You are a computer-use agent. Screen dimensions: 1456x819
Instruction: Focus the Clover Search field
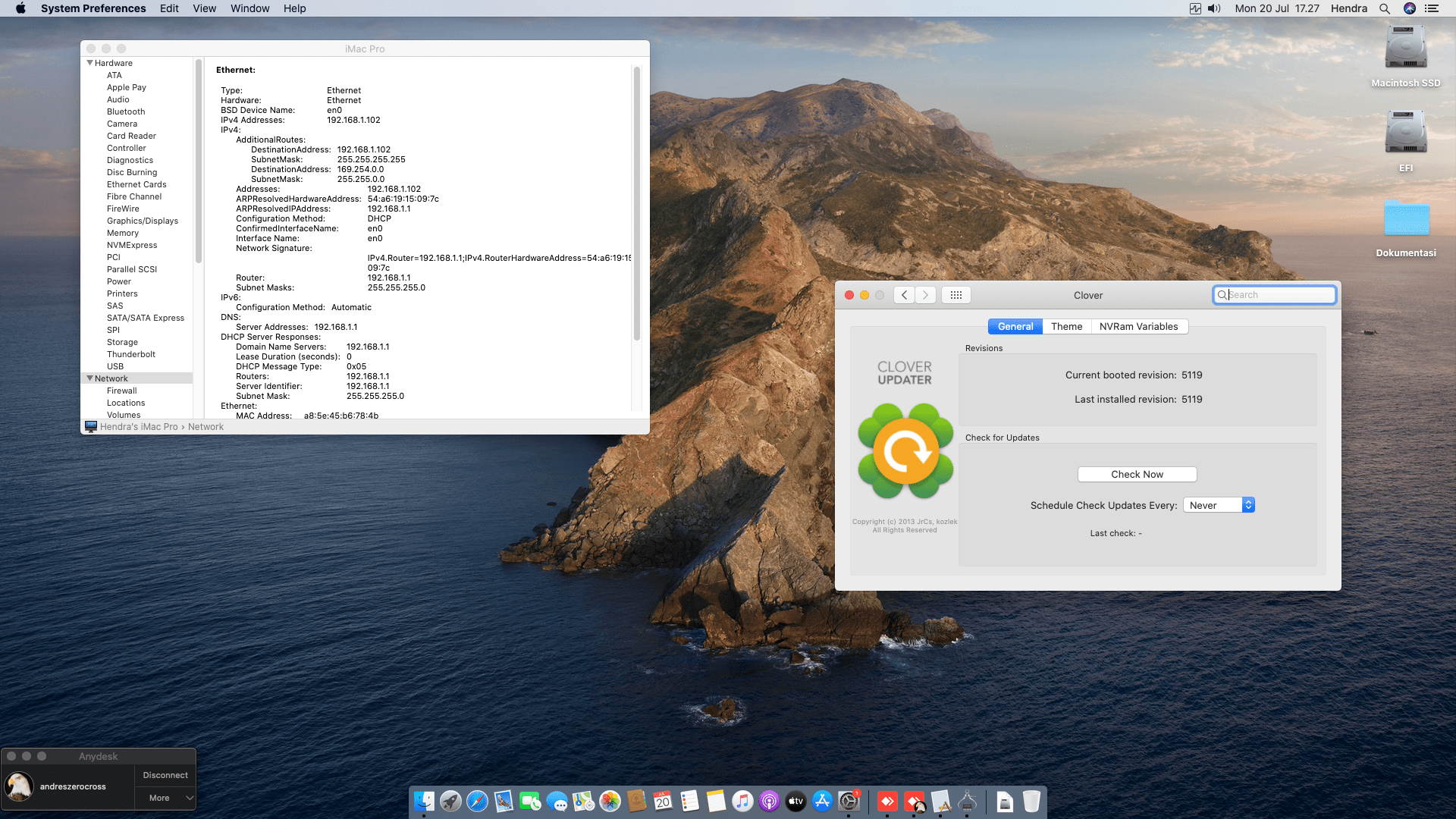pos(1274,295)
